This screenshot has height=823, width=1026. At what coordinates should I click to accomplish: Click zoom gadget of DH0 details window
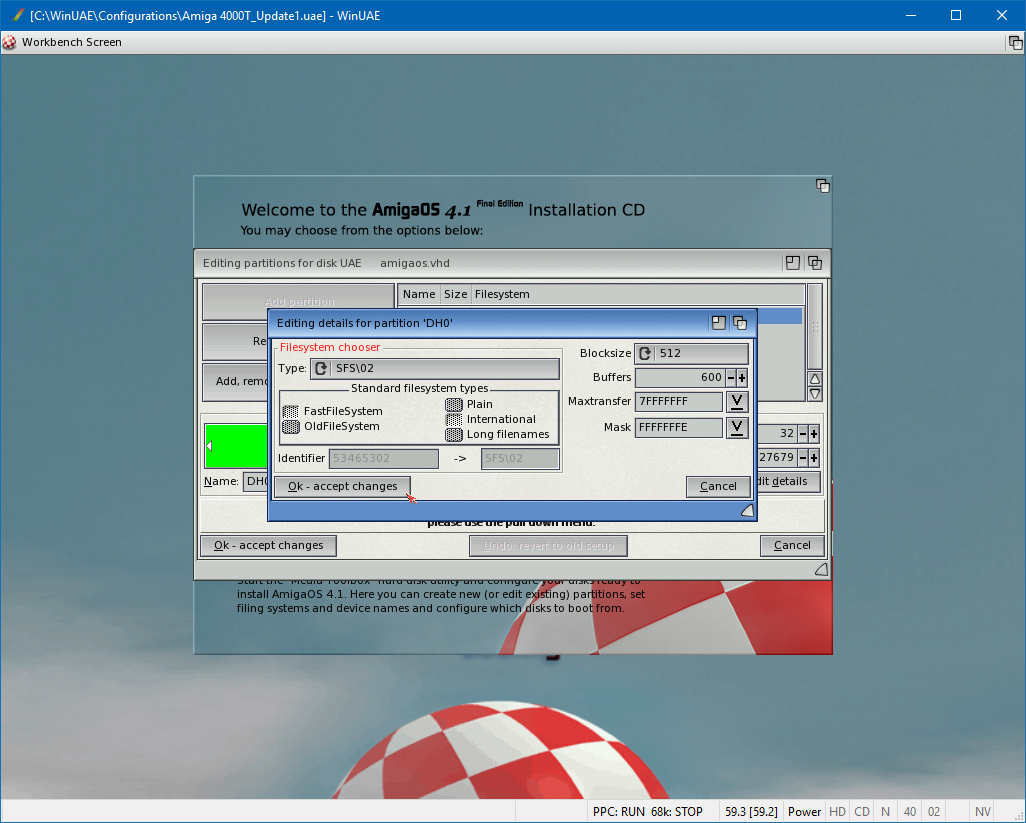point(719,322)
